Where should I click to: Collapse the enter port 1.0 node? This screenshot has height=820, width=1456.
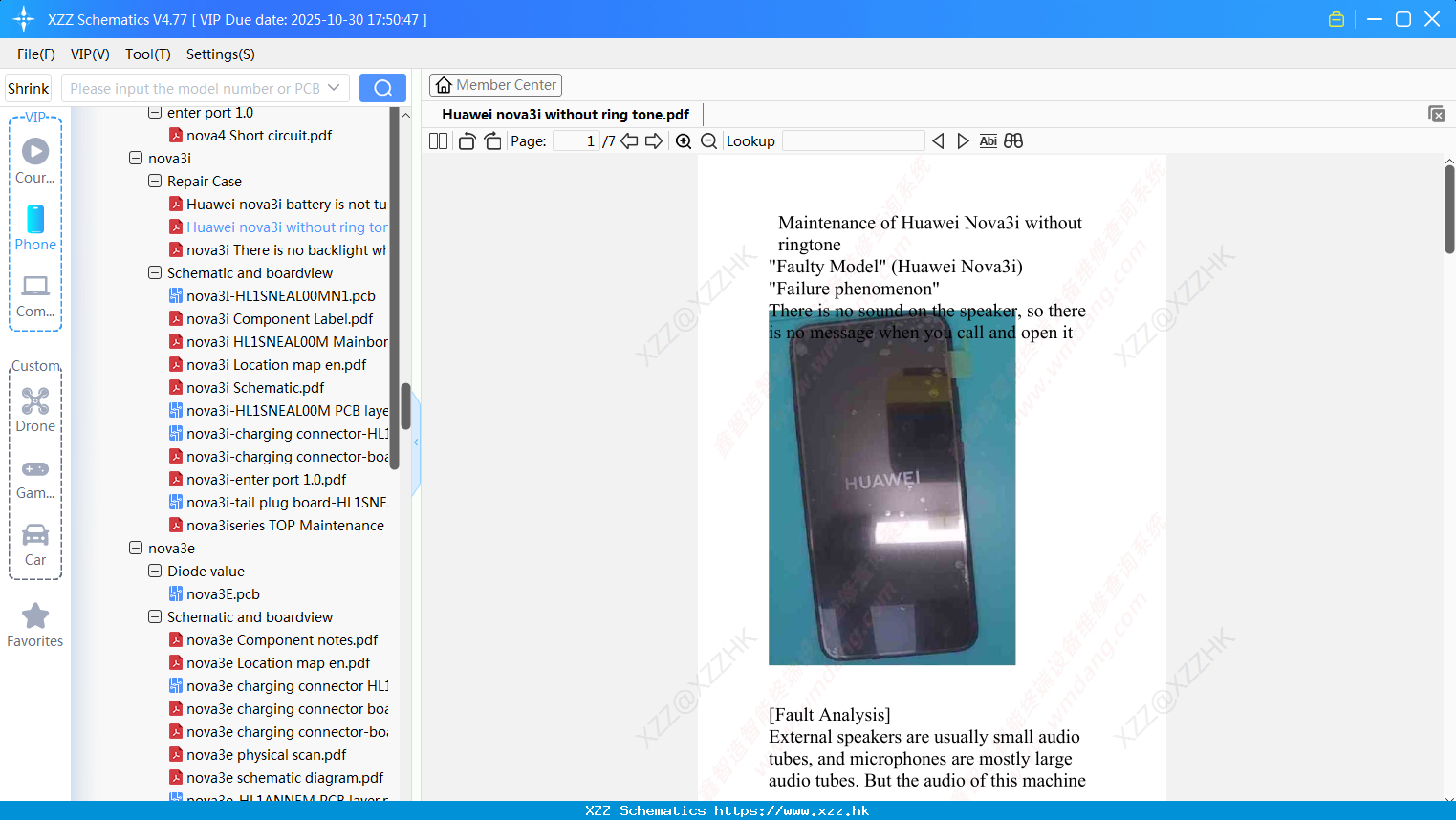[x=155, y=112]
